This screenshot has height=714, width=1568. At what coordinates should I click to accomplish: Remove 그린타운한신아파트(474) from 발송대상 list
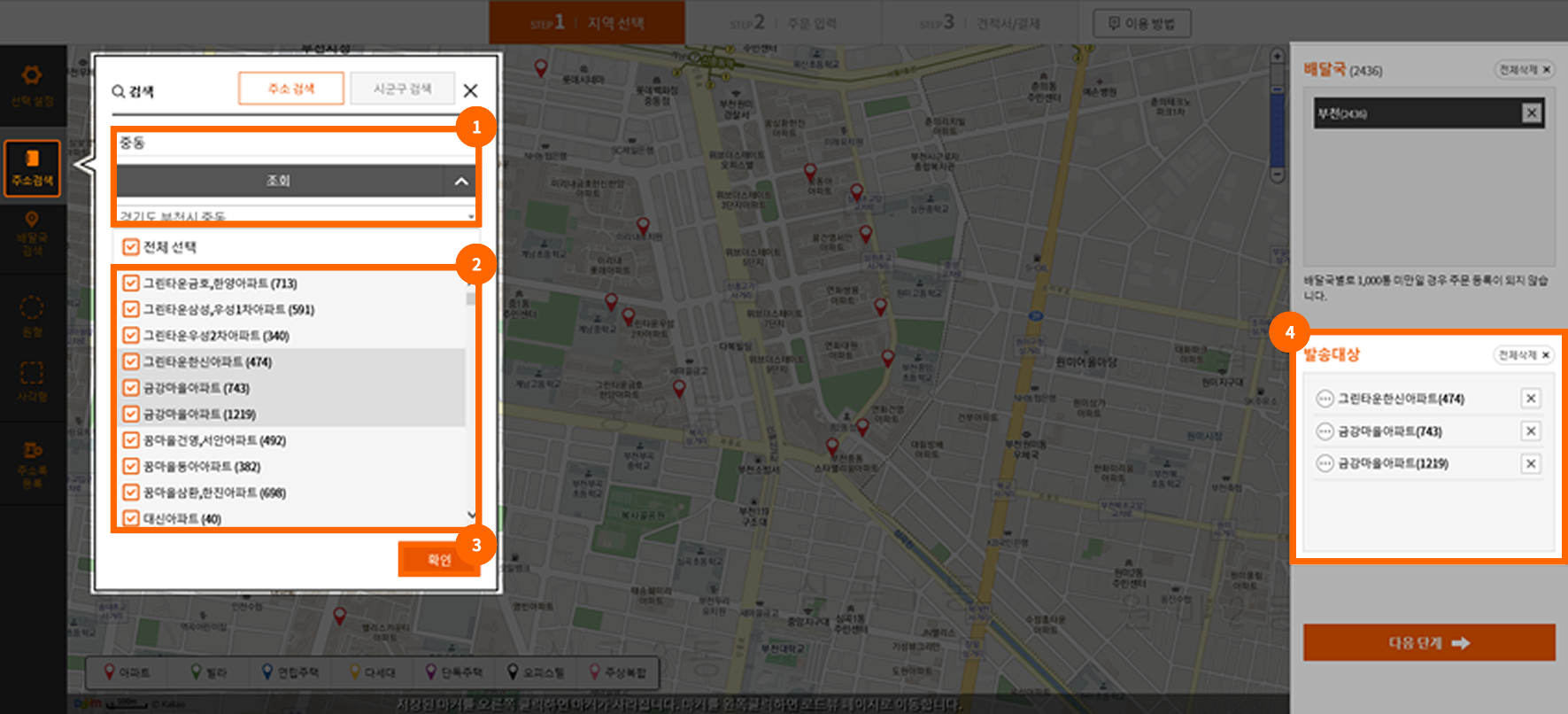[x=1530, y=399]
